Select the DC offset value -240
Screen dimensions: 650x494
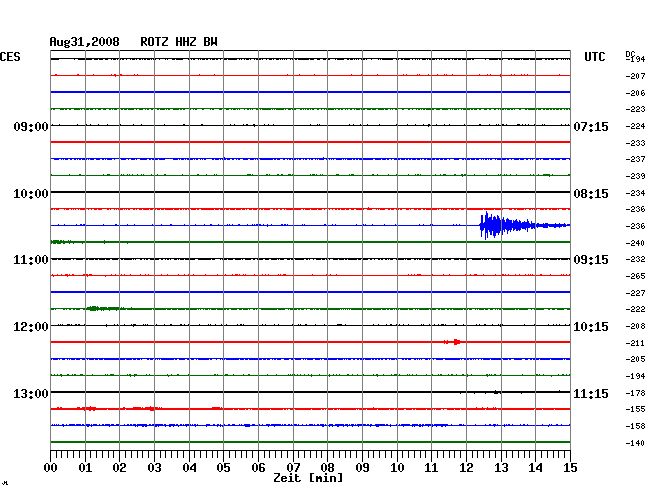[x=635, y=243]
